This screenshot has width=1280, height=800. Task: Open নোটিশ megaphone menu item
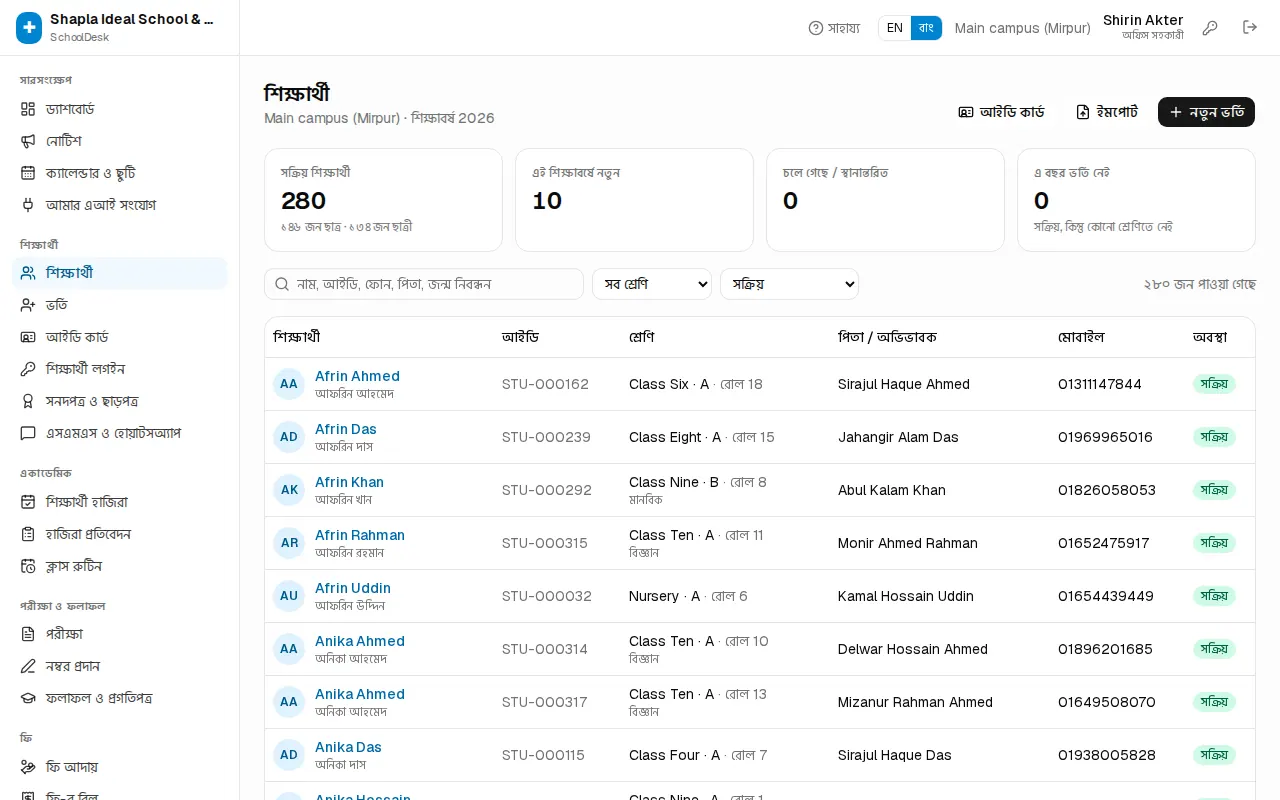(120, 141)
